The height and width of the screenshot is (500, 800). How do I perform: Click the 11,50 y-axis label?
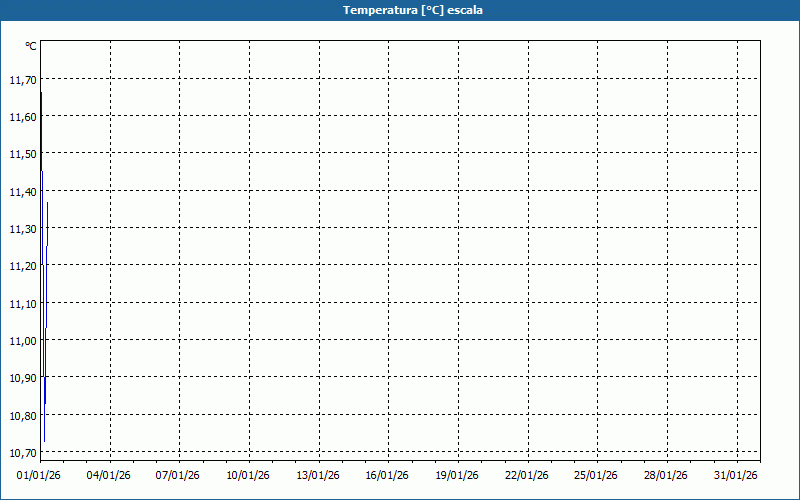[x=23, y=154]
